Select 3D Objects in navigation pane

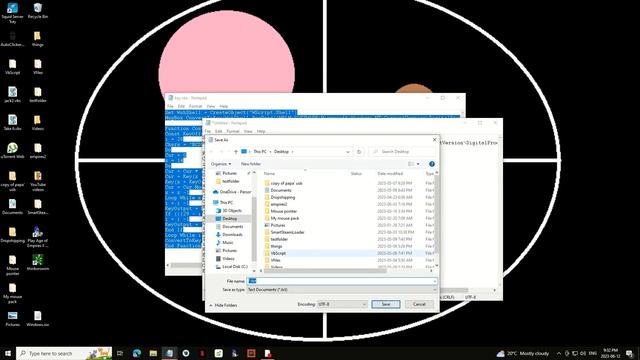(x=229, y=211)
